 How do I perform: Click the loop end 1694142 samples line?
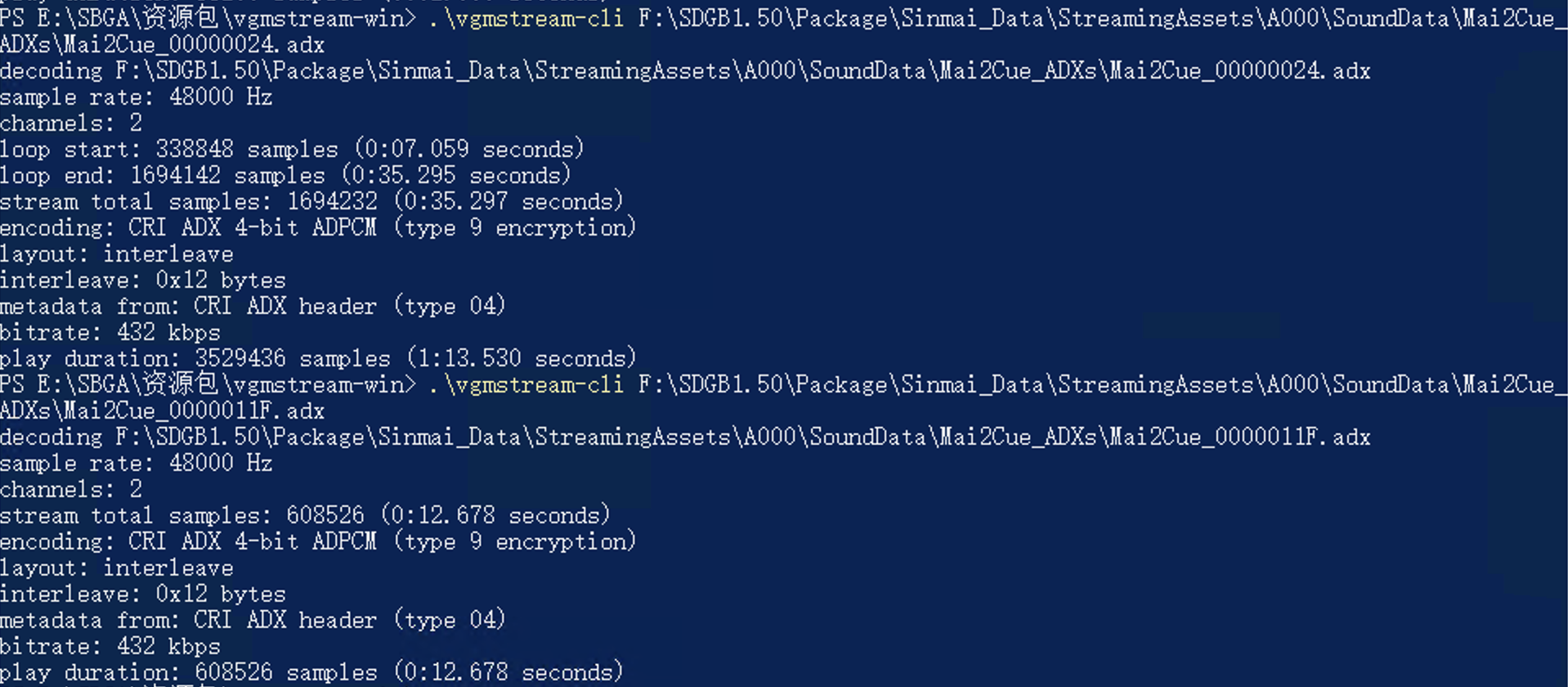click(285, 175)
